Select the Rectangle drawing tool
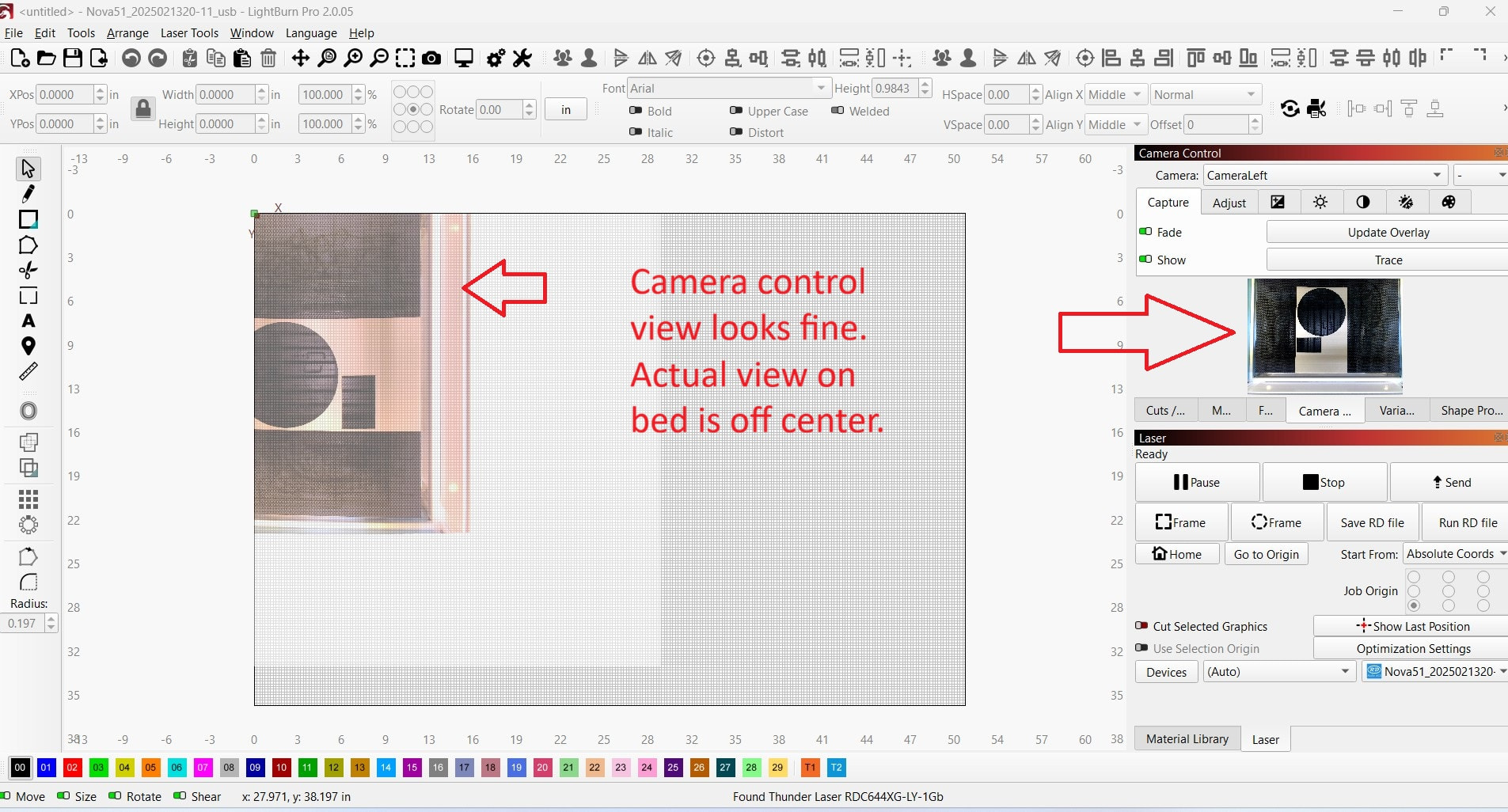This screenshot has height=812, width=1508. tap(28, 219)
